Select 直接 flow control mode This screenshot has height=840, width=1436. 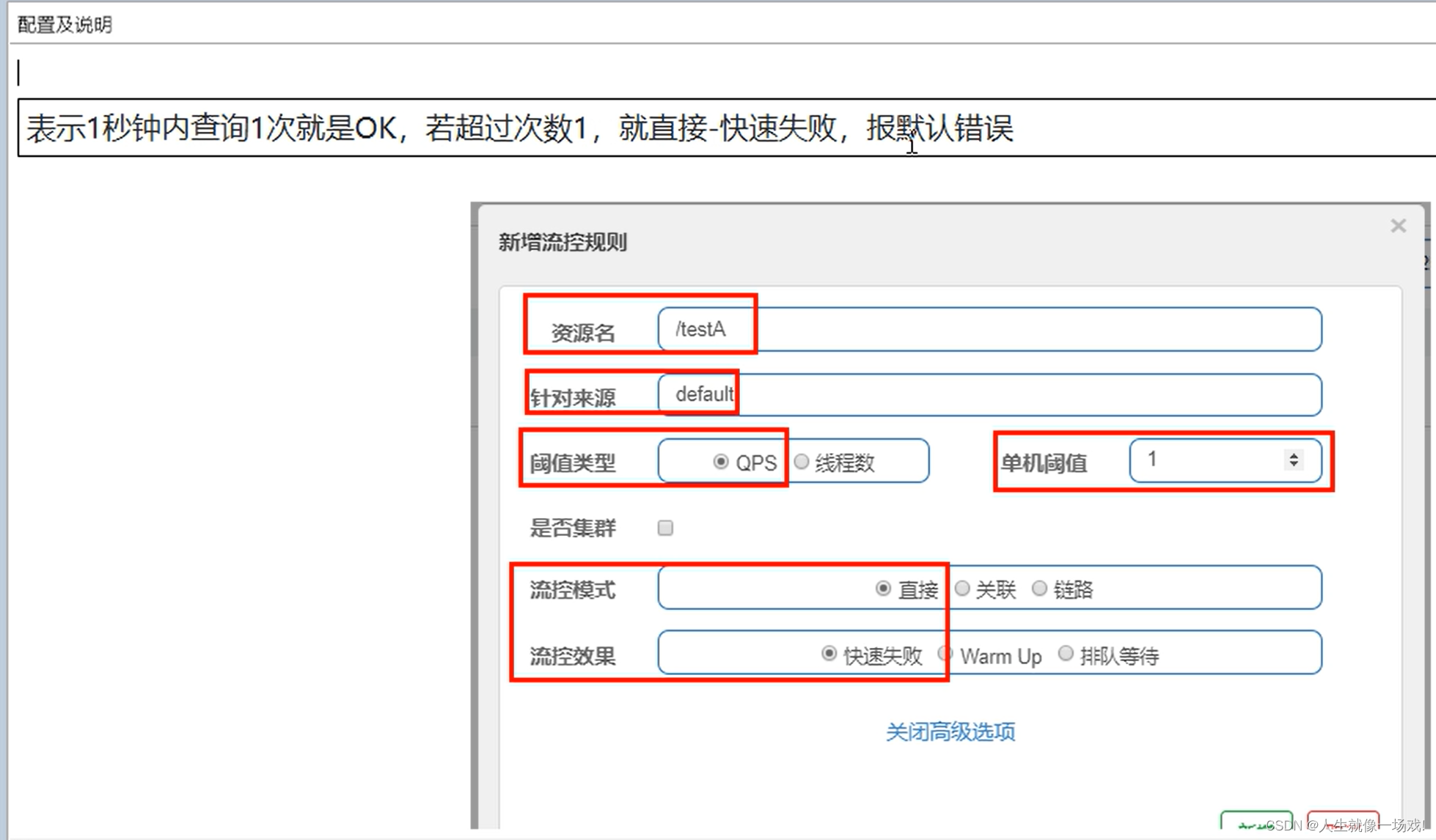(x=883, y=589)
